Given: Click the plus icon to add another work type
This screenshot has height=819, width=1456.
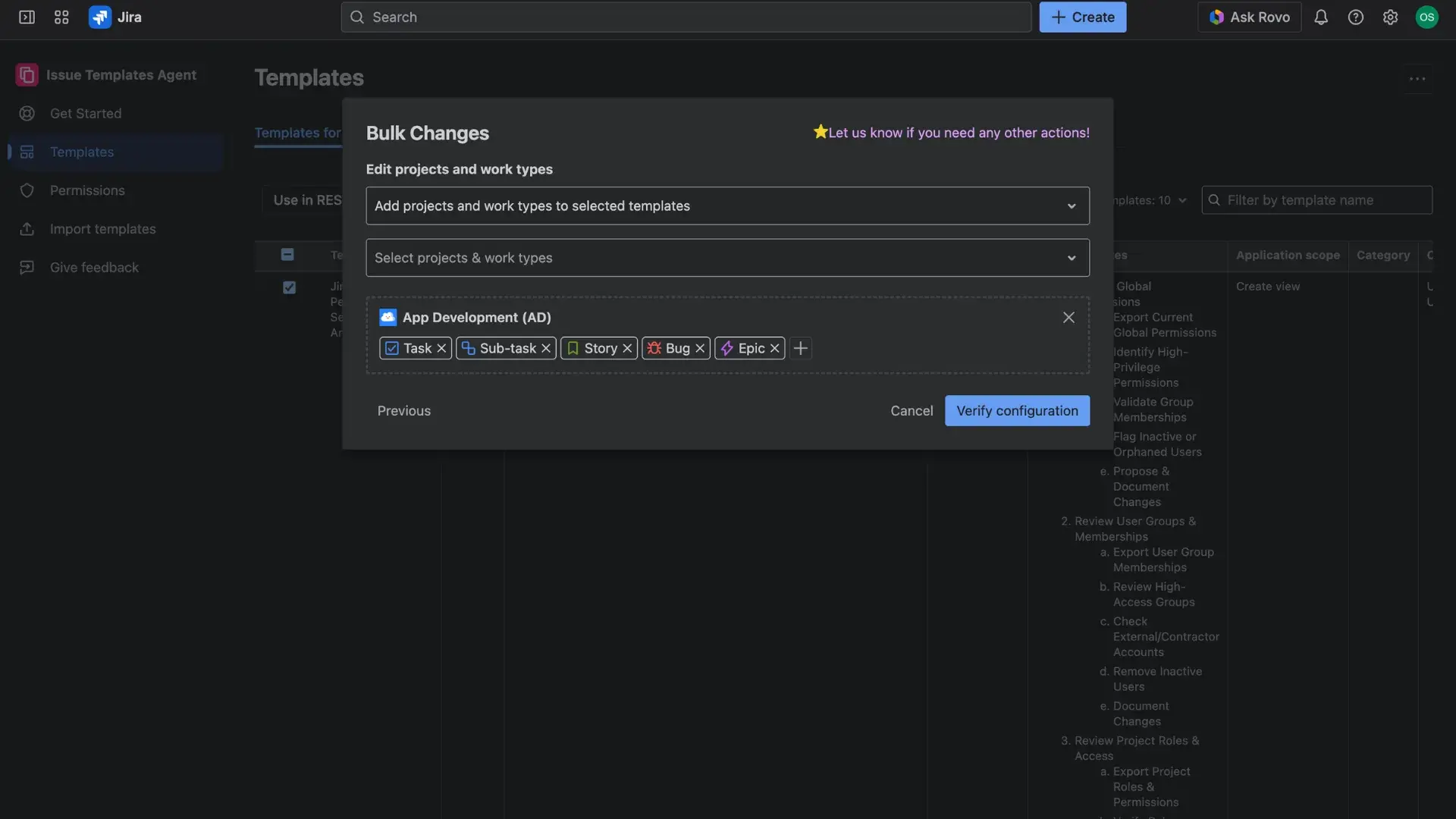Looking at the screenshot, I should click(800, 348).
